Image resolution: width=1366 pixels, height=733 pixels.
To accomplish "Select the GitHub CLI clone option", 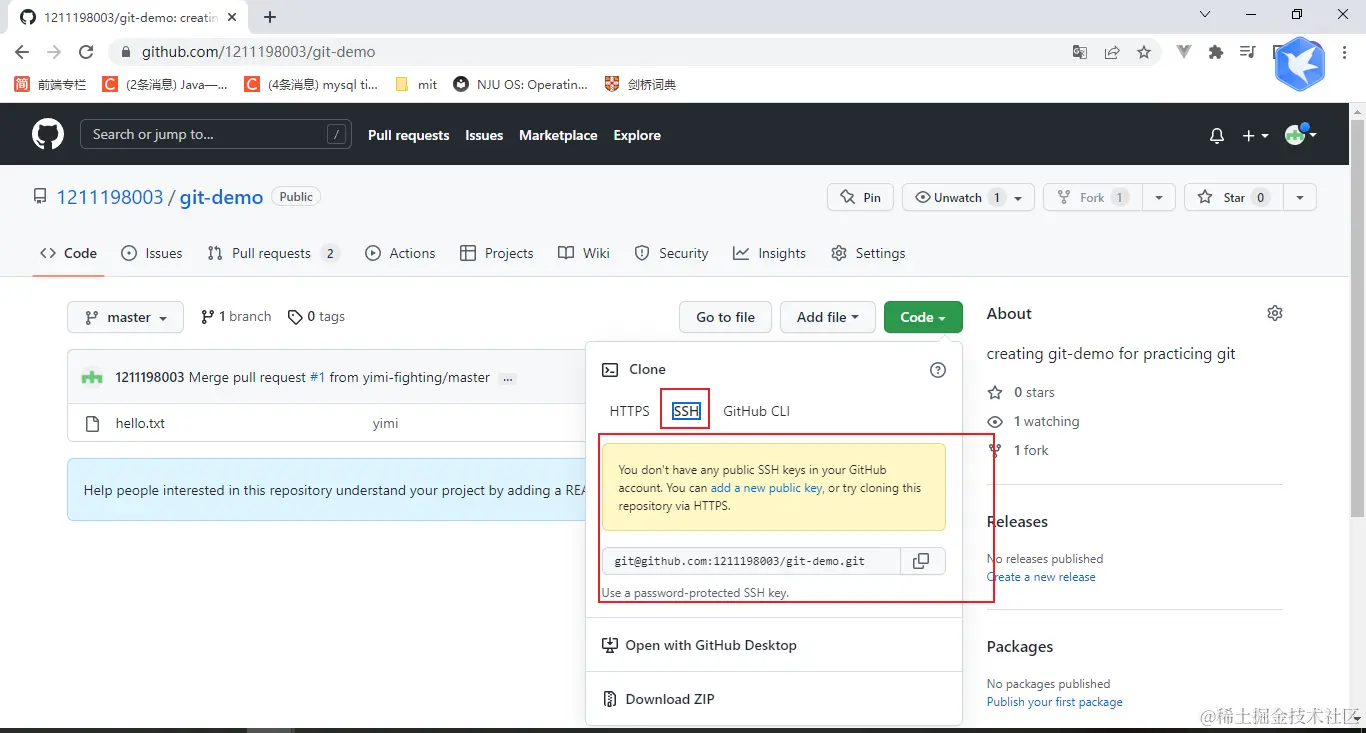I will pyautogui.click(x=757, y=411).
